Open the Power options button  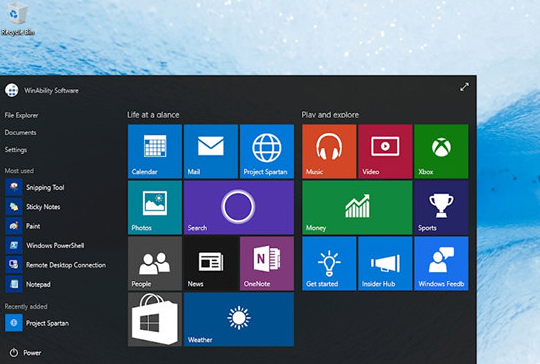(25, 353)
